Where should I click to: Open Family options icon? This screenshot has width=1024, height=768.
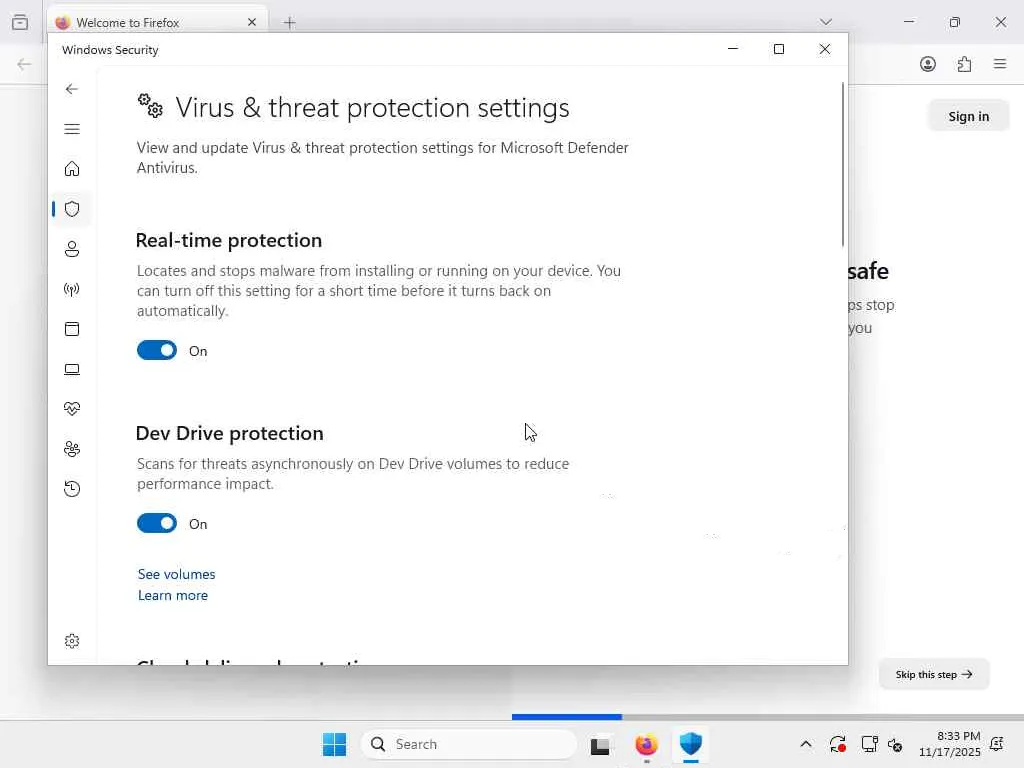point(72,449)
